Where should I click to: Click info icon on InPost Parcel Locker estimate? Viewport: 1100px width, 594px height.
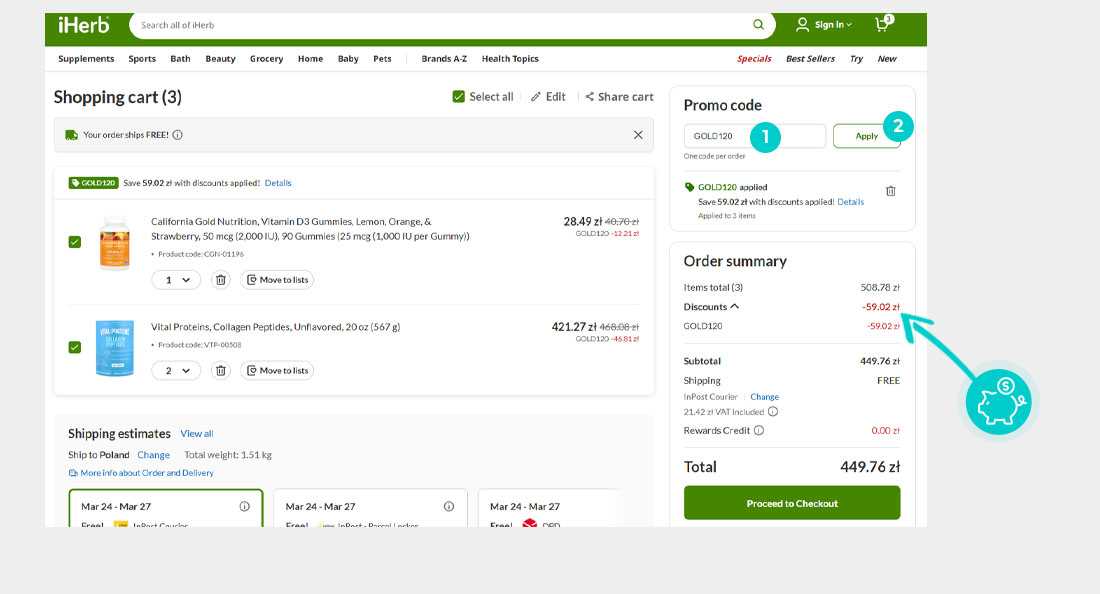point(448,506)
